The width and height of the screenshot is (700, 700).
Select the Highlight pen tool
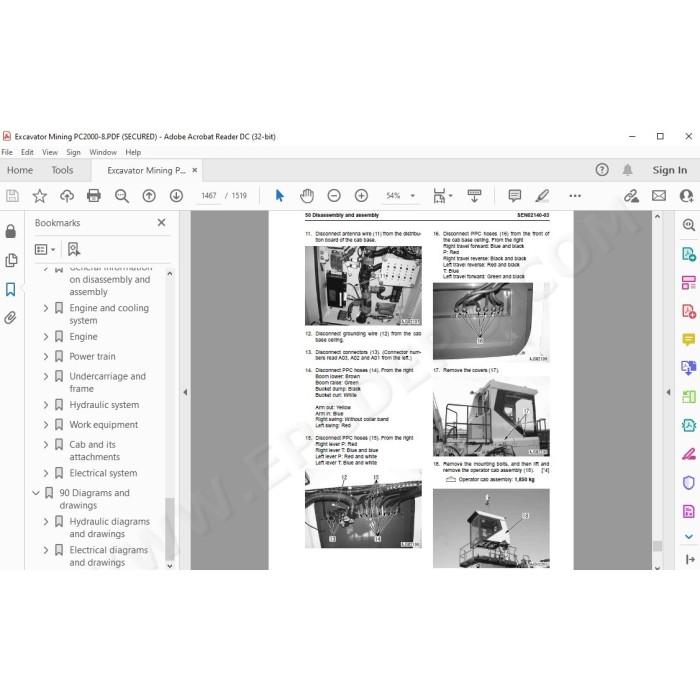pos(542,196)
